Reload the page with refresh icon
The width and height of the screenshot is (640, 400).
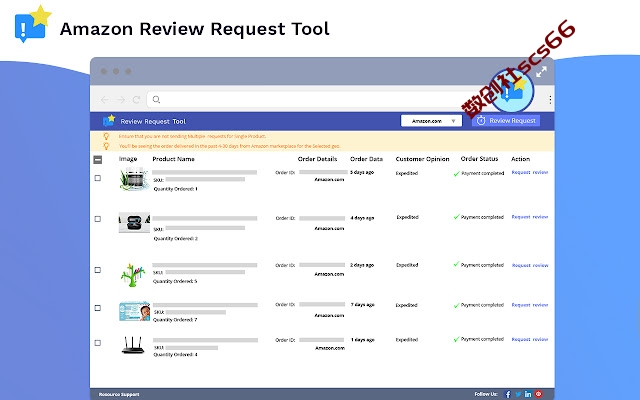click(x=136, y=99)
